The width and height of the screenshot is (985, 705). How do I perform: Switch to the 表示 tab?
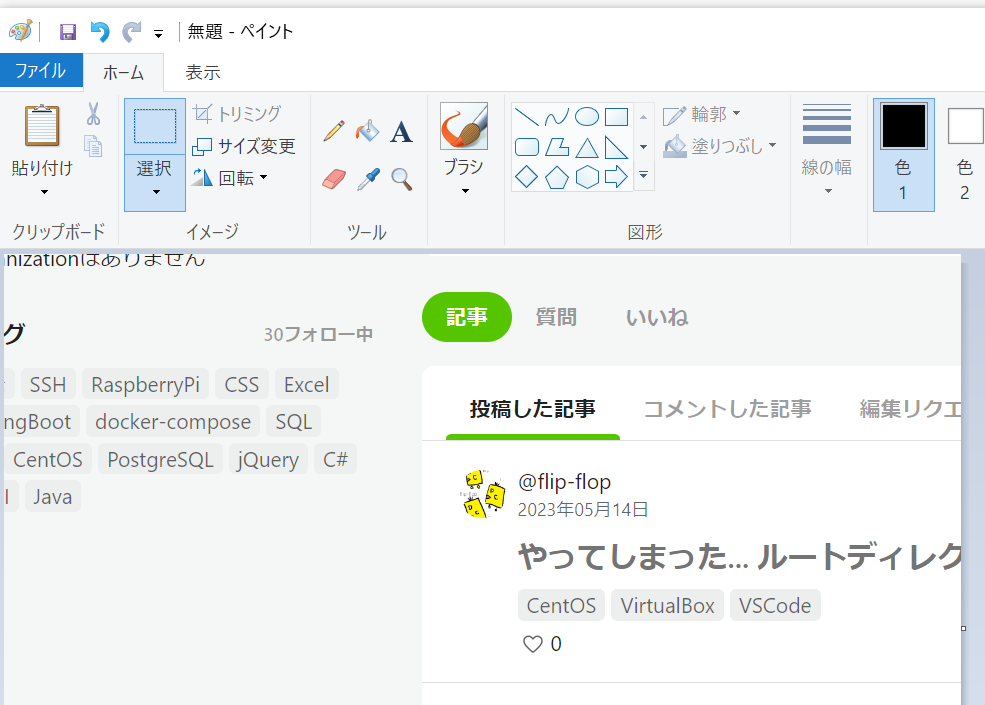[x=202, y=71]
